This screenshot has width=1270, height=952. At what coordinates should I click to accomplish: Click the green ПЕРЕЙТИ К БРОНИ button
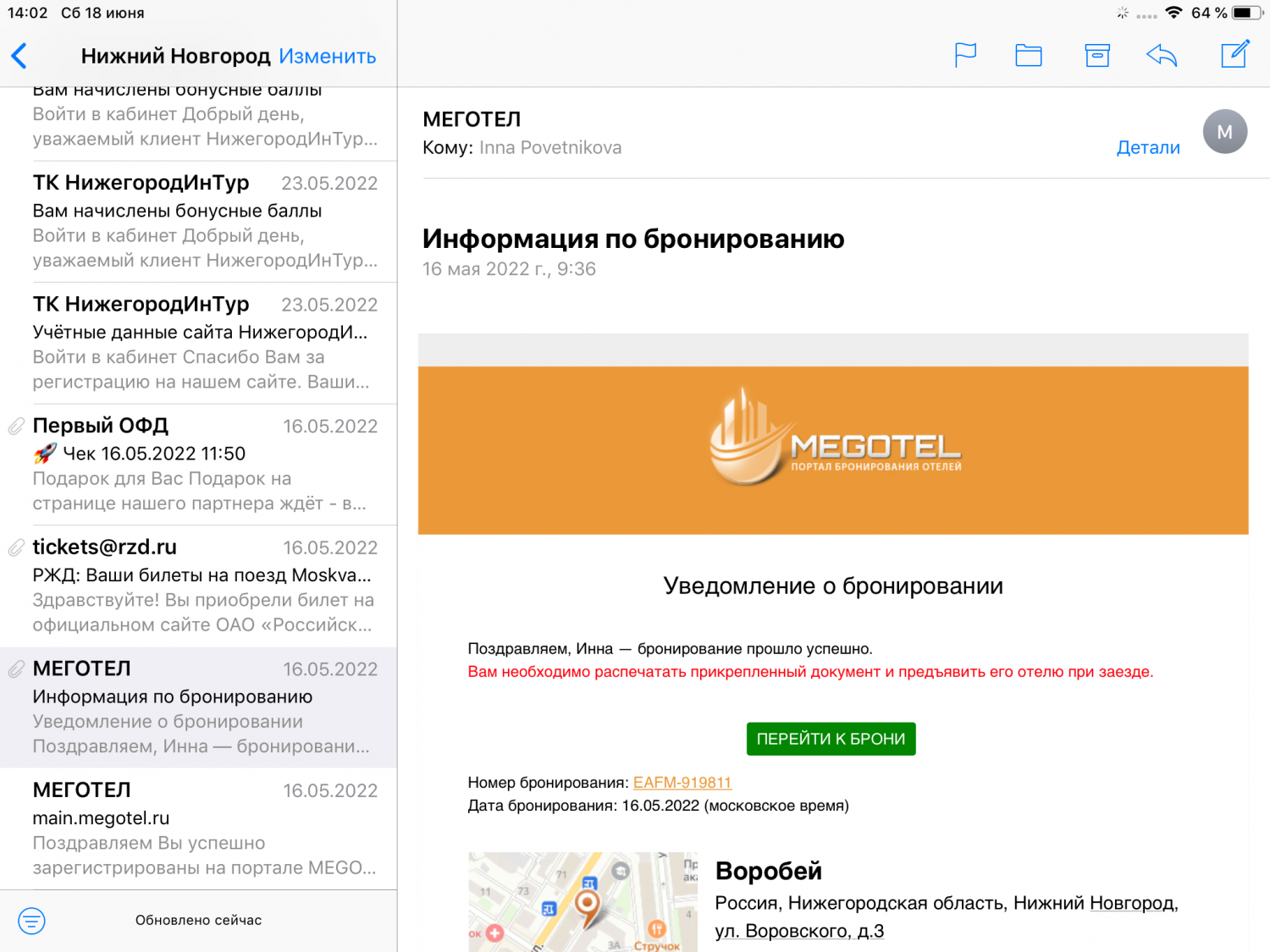click(831, 739)
